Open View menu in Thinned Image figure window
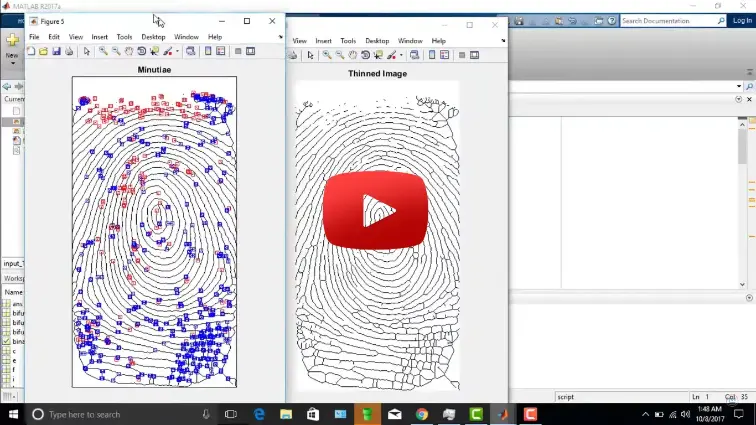Image resolution: width=756 pixels, height=425 pixels. (x=299, y=41)
